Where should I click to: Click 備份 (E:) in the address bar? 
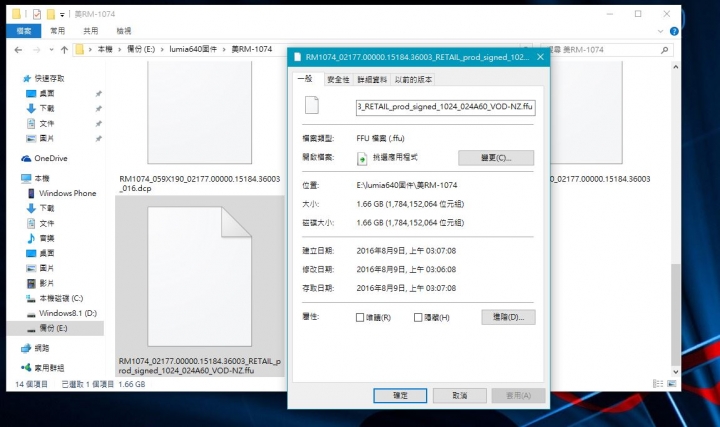[x=141, y=49]
